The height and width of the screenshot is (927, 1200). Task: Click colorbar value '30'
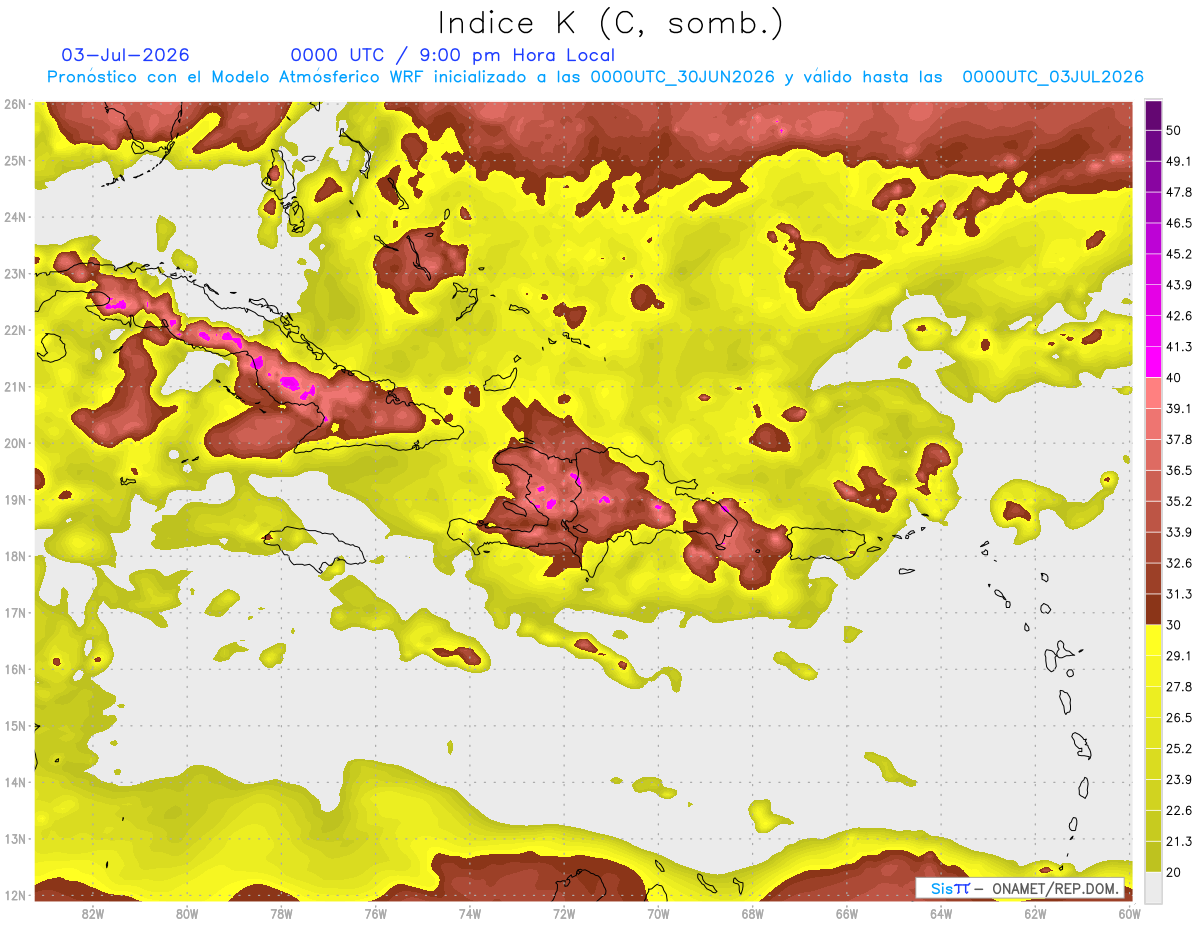[x=1173, y=625]
